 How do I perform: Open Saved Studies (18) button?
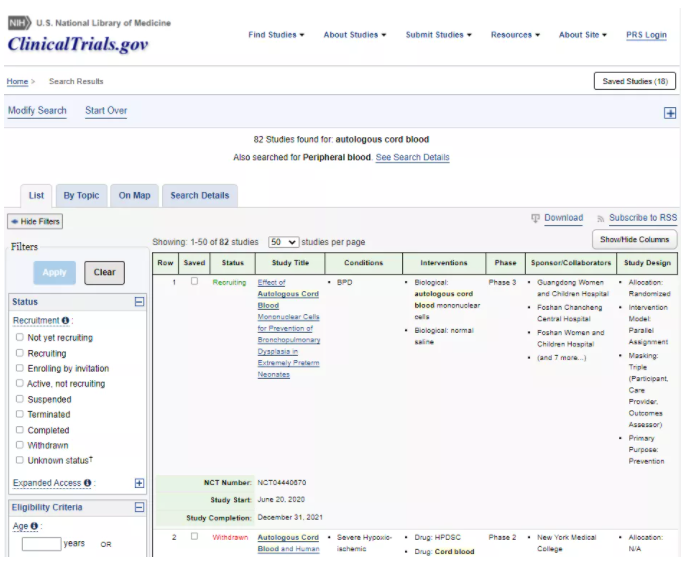coord(635,81)
